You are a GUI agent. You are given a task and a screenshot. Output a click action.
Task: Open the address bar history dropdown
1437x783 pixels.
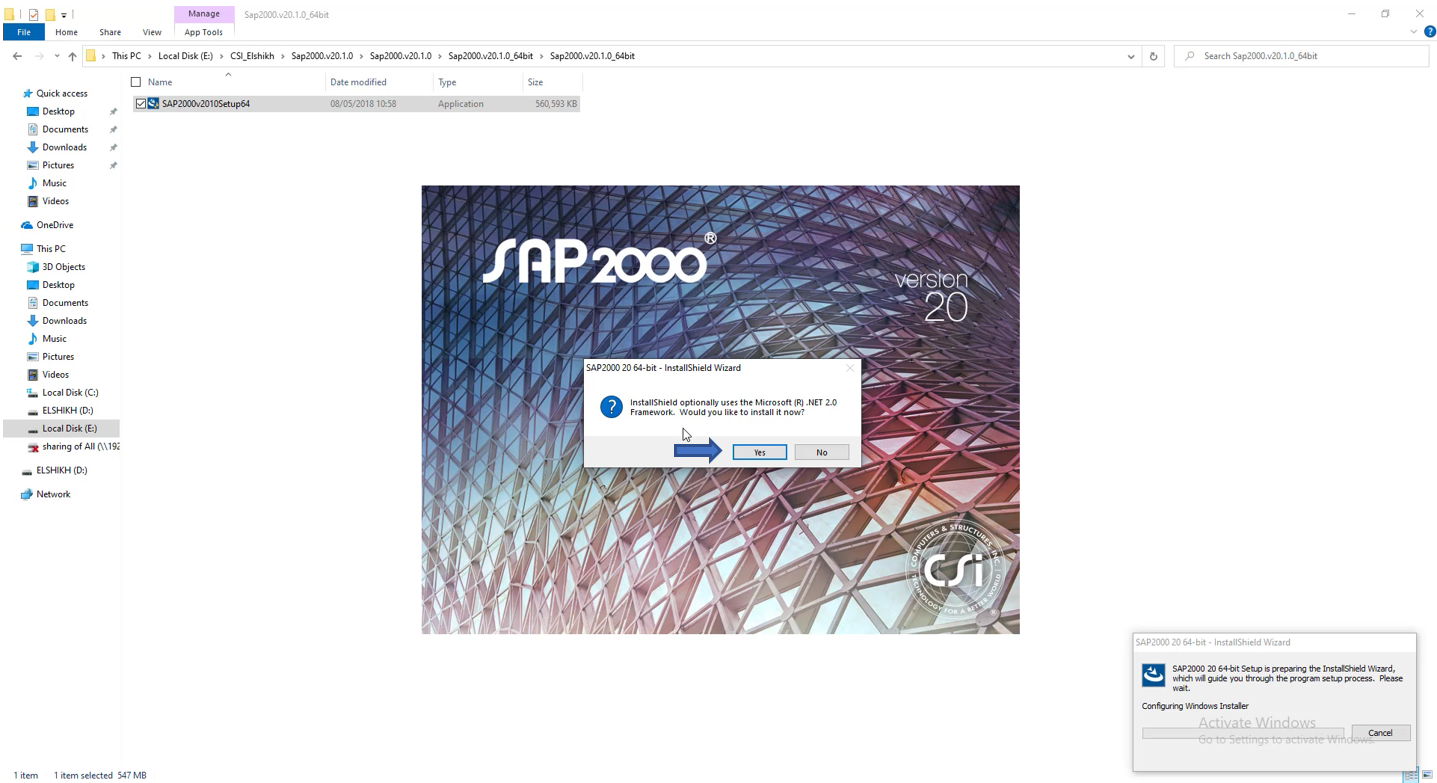pyautogui.click(x=1131, y=56)
